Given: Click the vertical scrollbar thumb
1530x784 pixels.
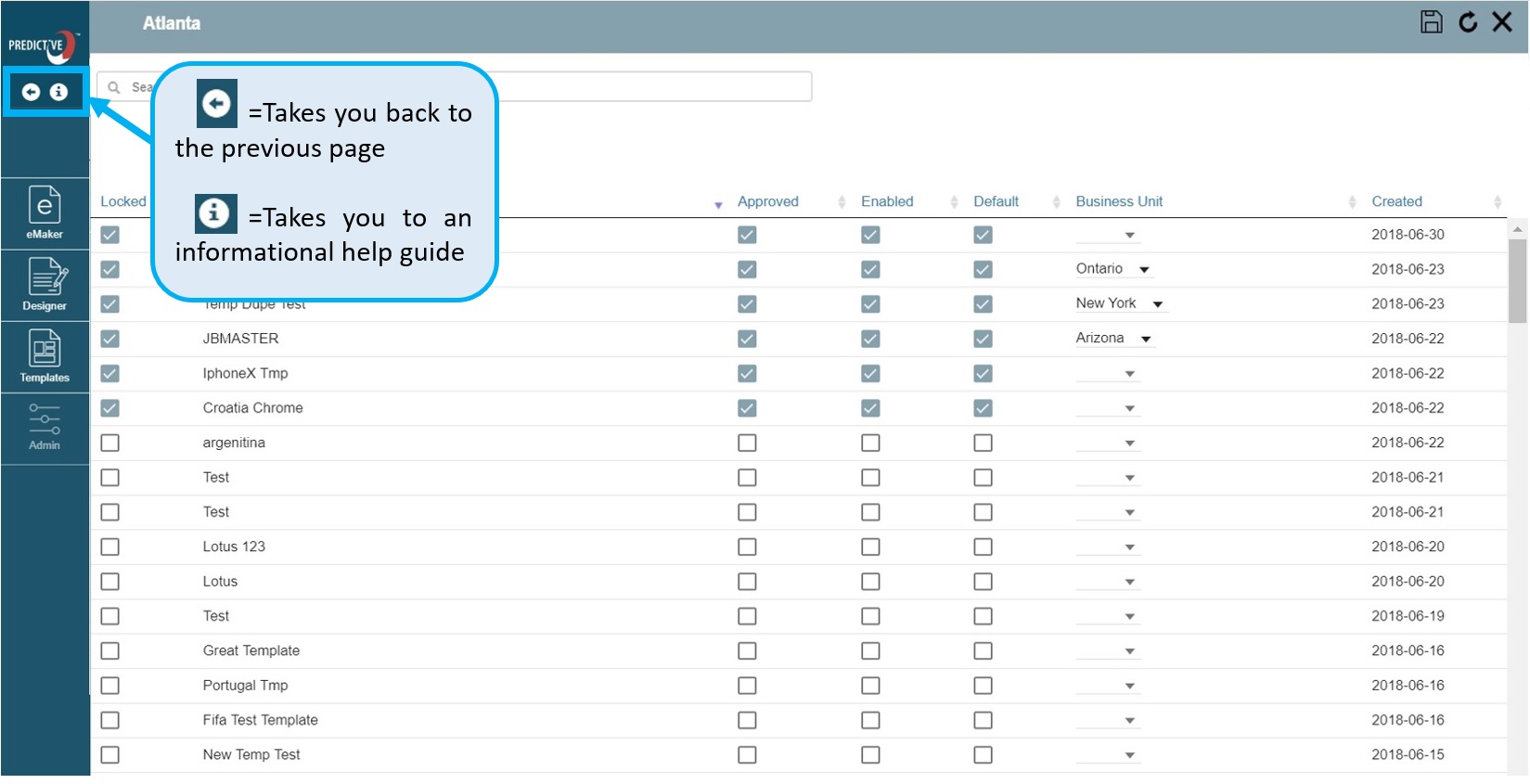Looking at the screenshot, I should 1517,280.
